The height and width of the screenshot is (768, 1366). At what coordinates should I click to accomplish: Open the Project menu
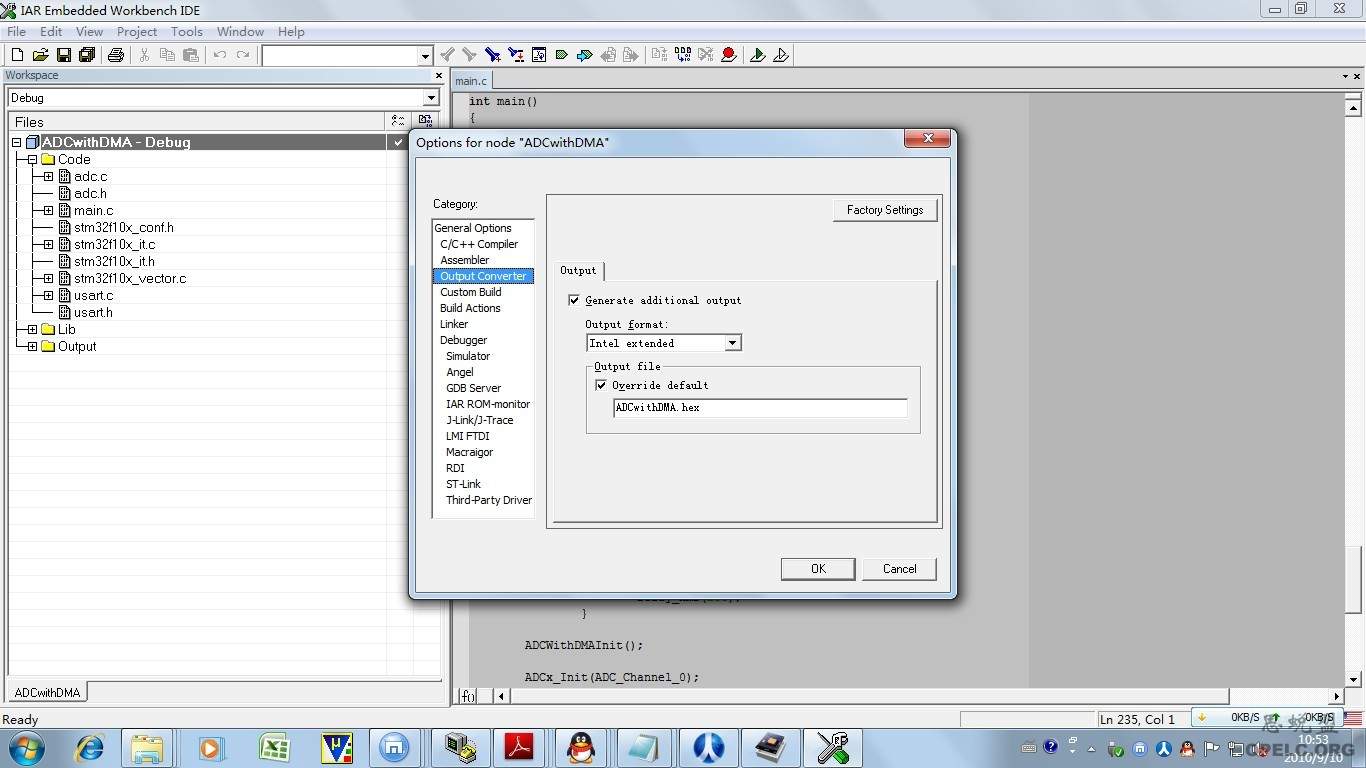137,32
